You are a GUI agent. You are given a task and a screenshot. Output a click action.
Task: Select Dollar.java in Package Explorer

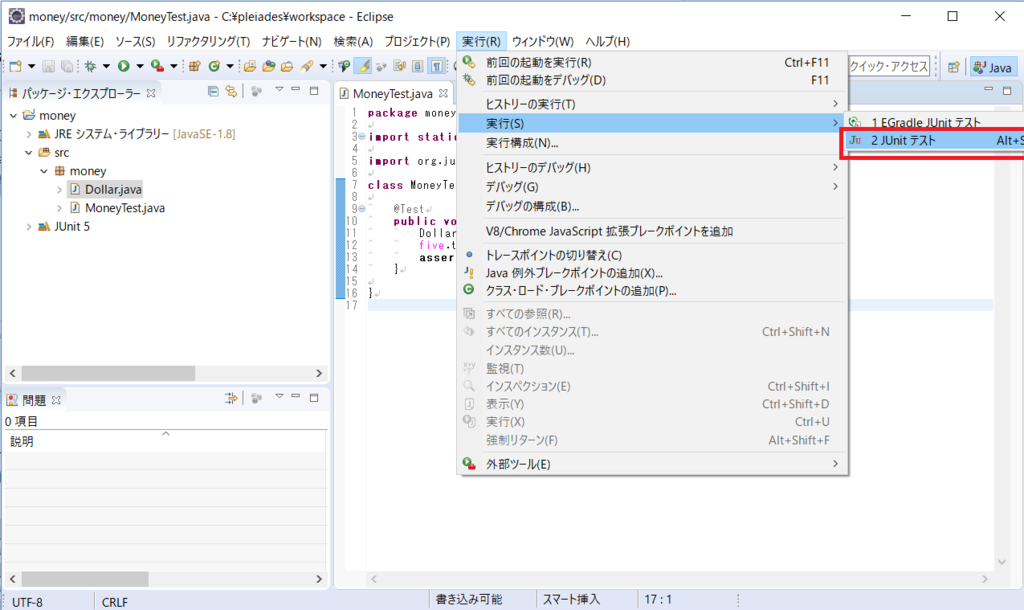click(x=106, y=189)
